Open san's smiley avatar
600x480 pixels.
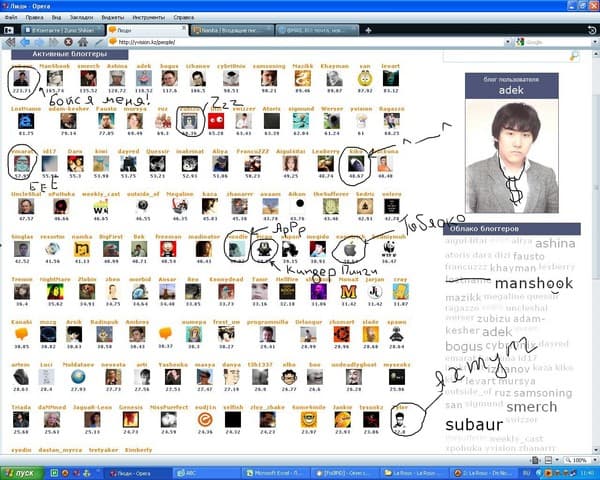click(x=365, y=78)
